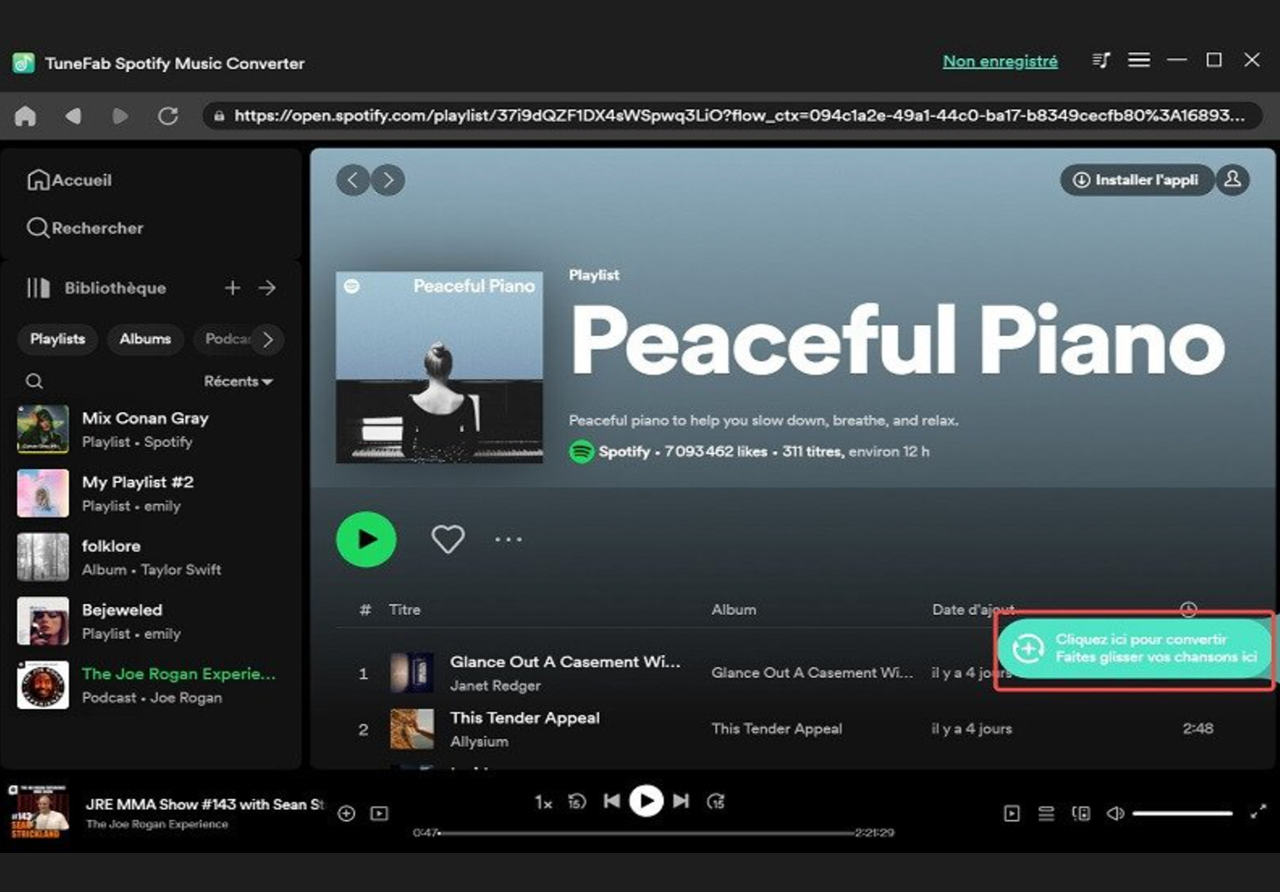Click the plus icon next to Bibliothèque

click(x=232, y=288)
